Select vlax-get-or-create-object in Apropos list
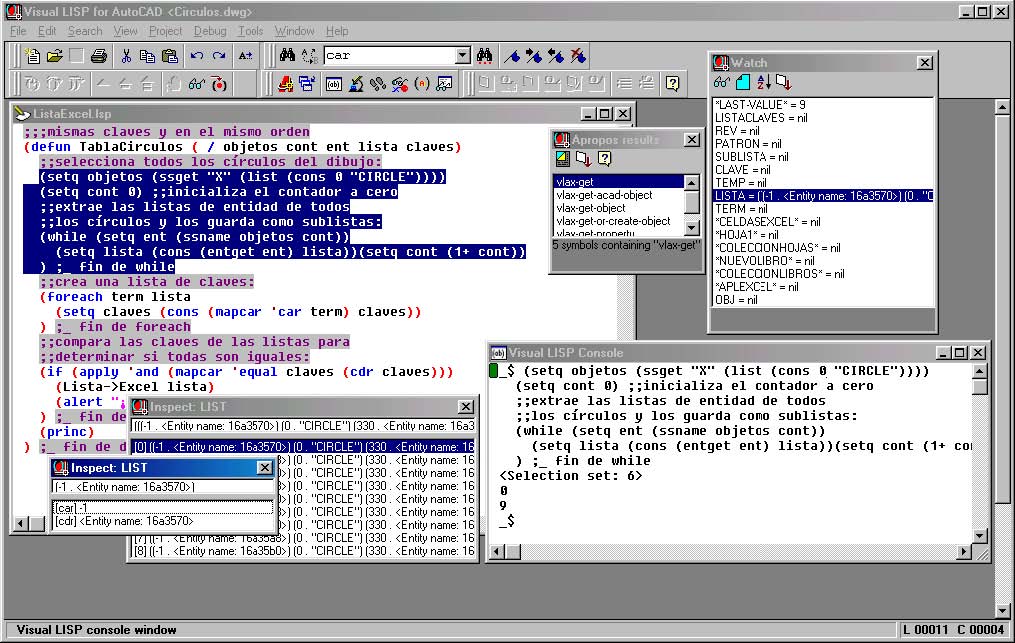 point(618,221)
